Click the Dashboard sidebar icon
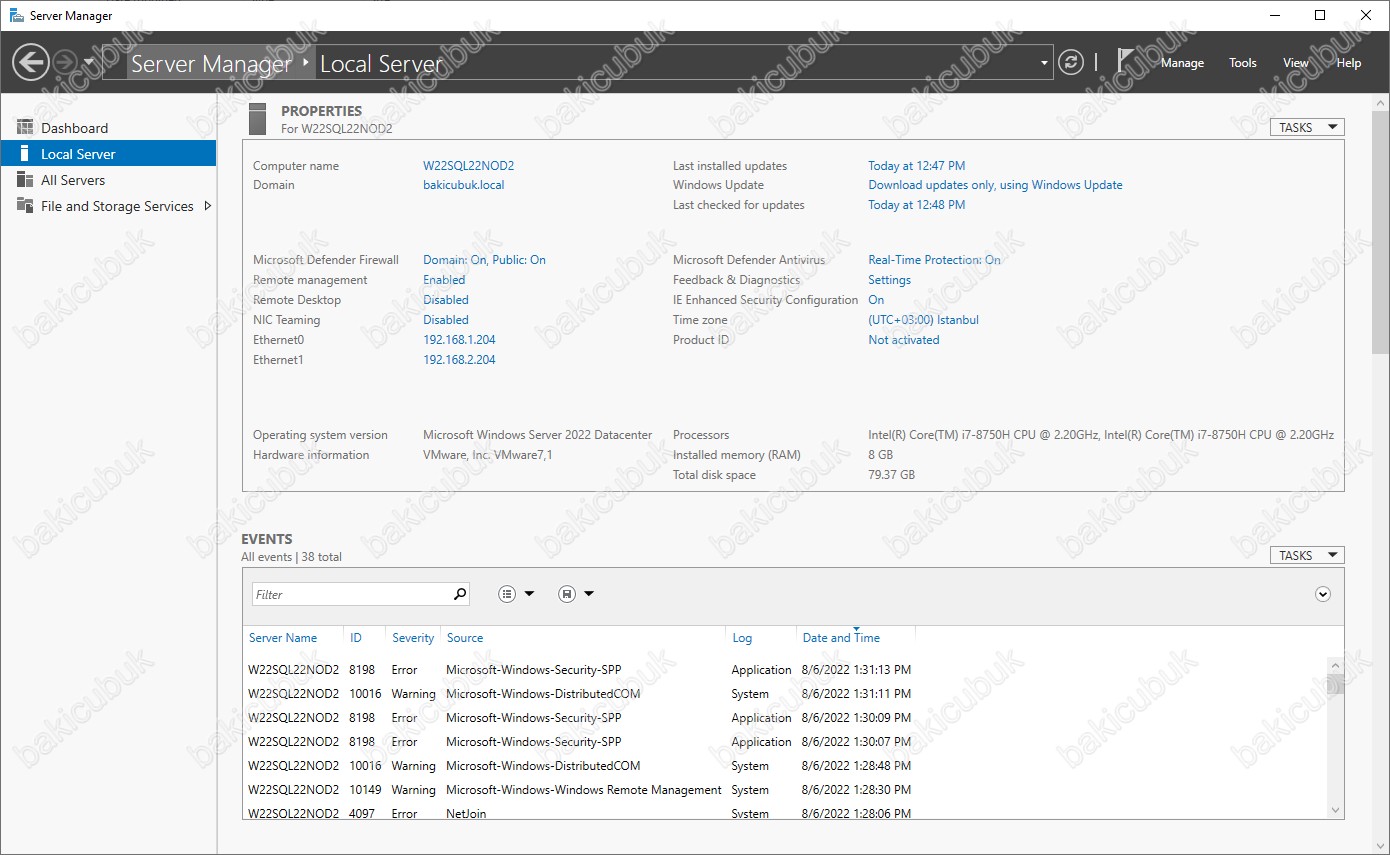The width and height of the screenshot is (1390, 855). tap(25, 127)
